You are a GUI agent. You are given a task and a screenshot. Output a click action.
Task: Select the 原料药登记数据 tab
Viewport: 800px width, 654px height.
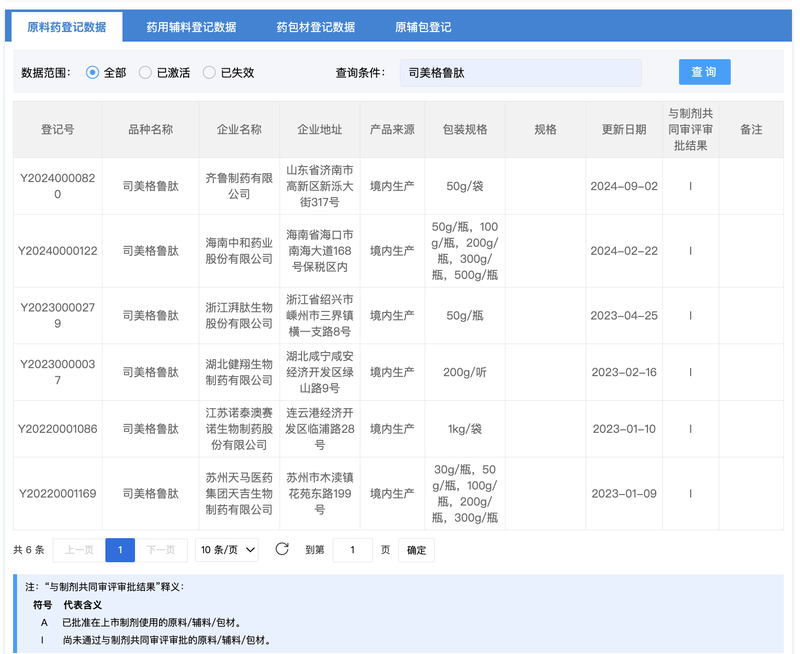click(67, 27)
